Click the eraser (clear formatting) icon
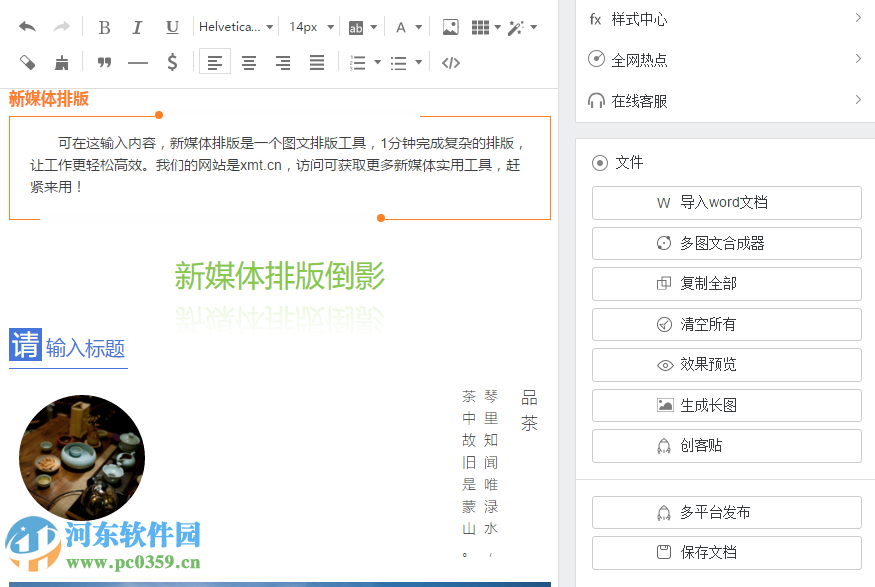This screenshot has height=587, width=875. click(26, 62)
